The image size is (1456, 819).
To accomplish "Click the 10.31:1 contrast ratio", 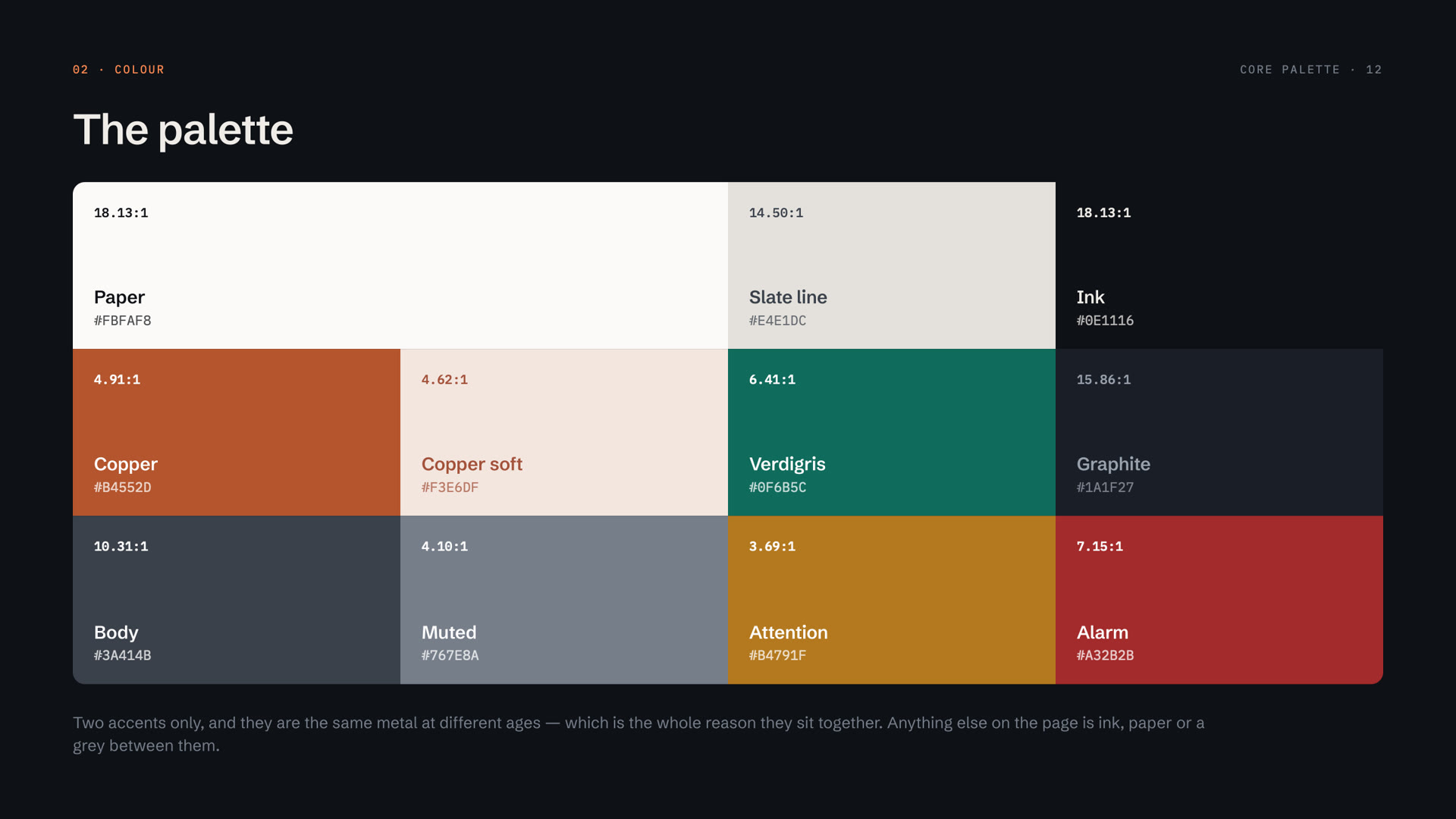I will tap(121, 547).
